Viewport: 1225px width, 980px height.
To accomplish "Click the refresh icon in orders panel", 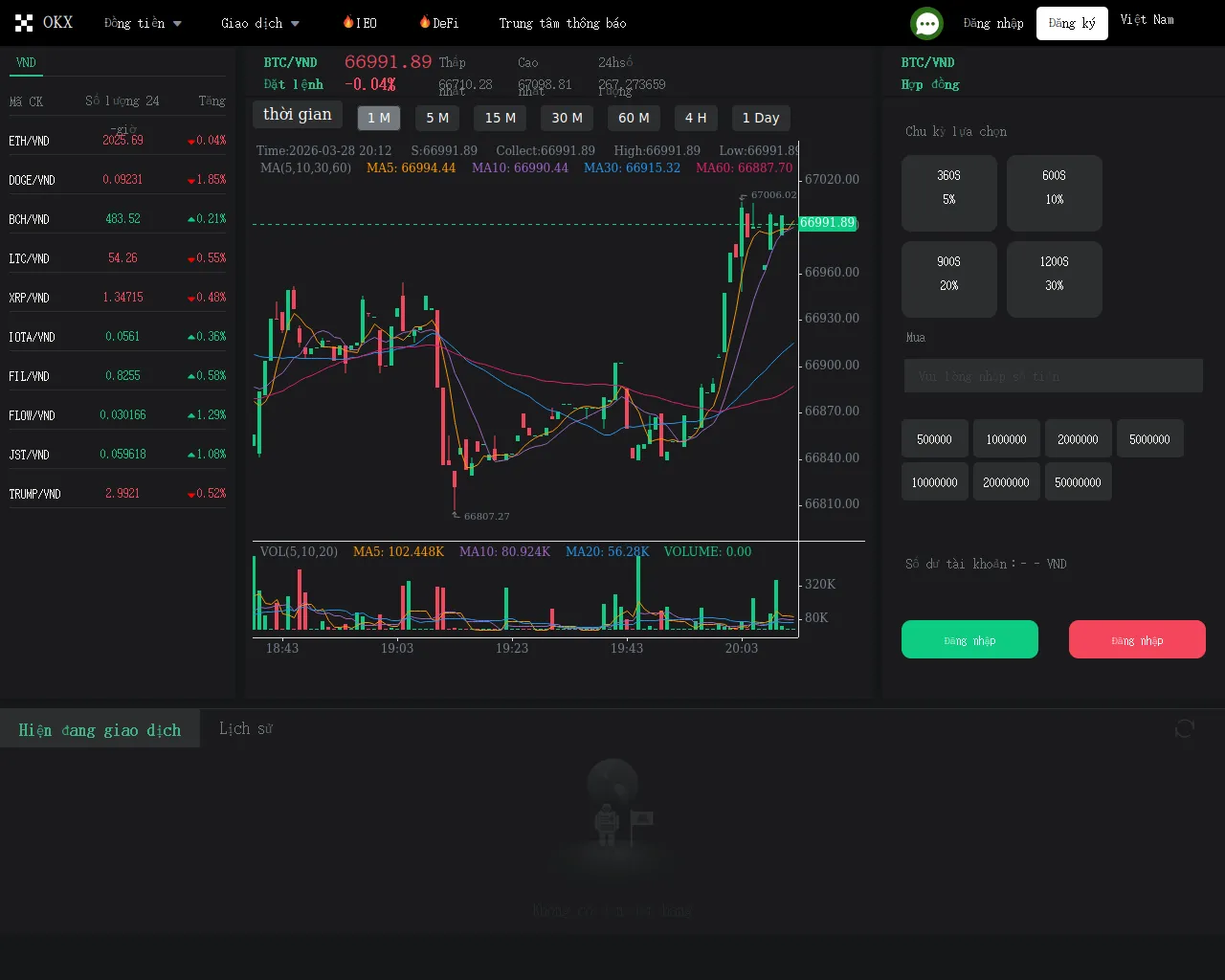I will [x=1184, y=729].
